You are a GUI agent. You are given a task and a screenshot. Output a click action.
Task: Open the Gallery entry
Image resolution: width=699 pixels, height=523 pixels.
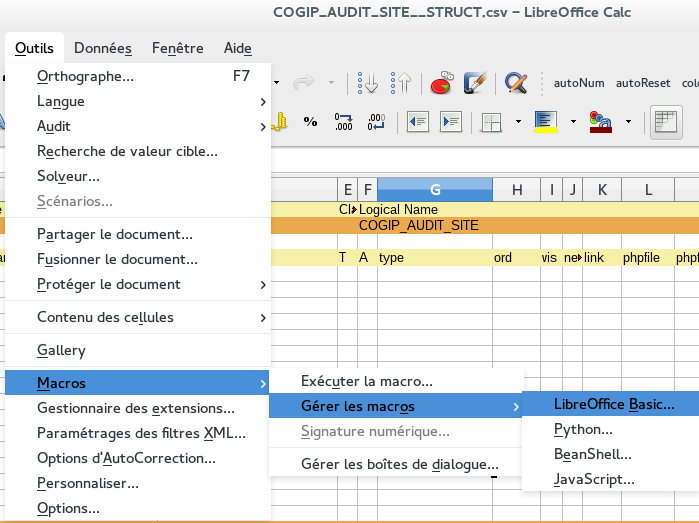click(138, 350)
